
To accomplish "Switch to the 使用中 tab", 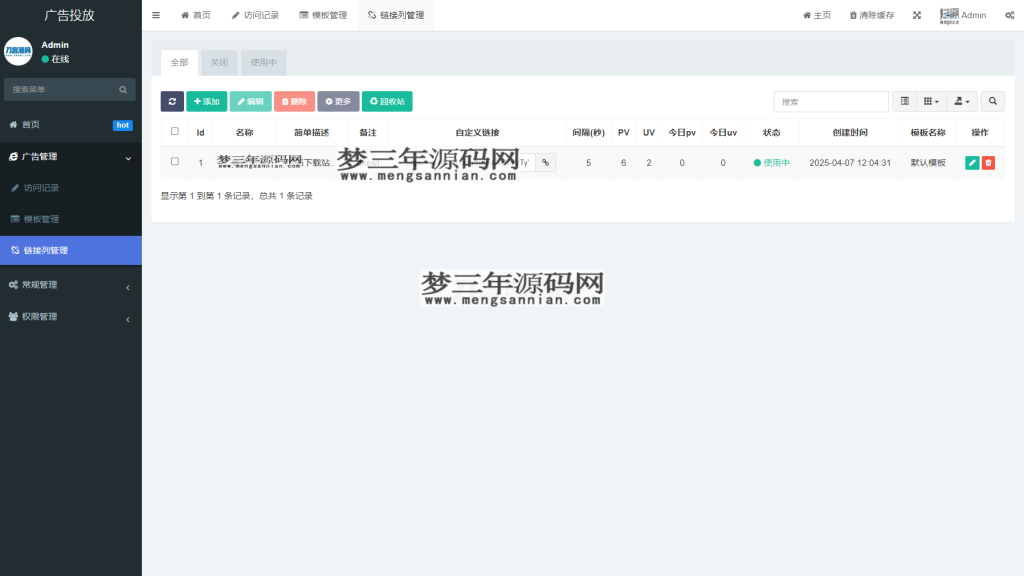I will tap(263, 62).
